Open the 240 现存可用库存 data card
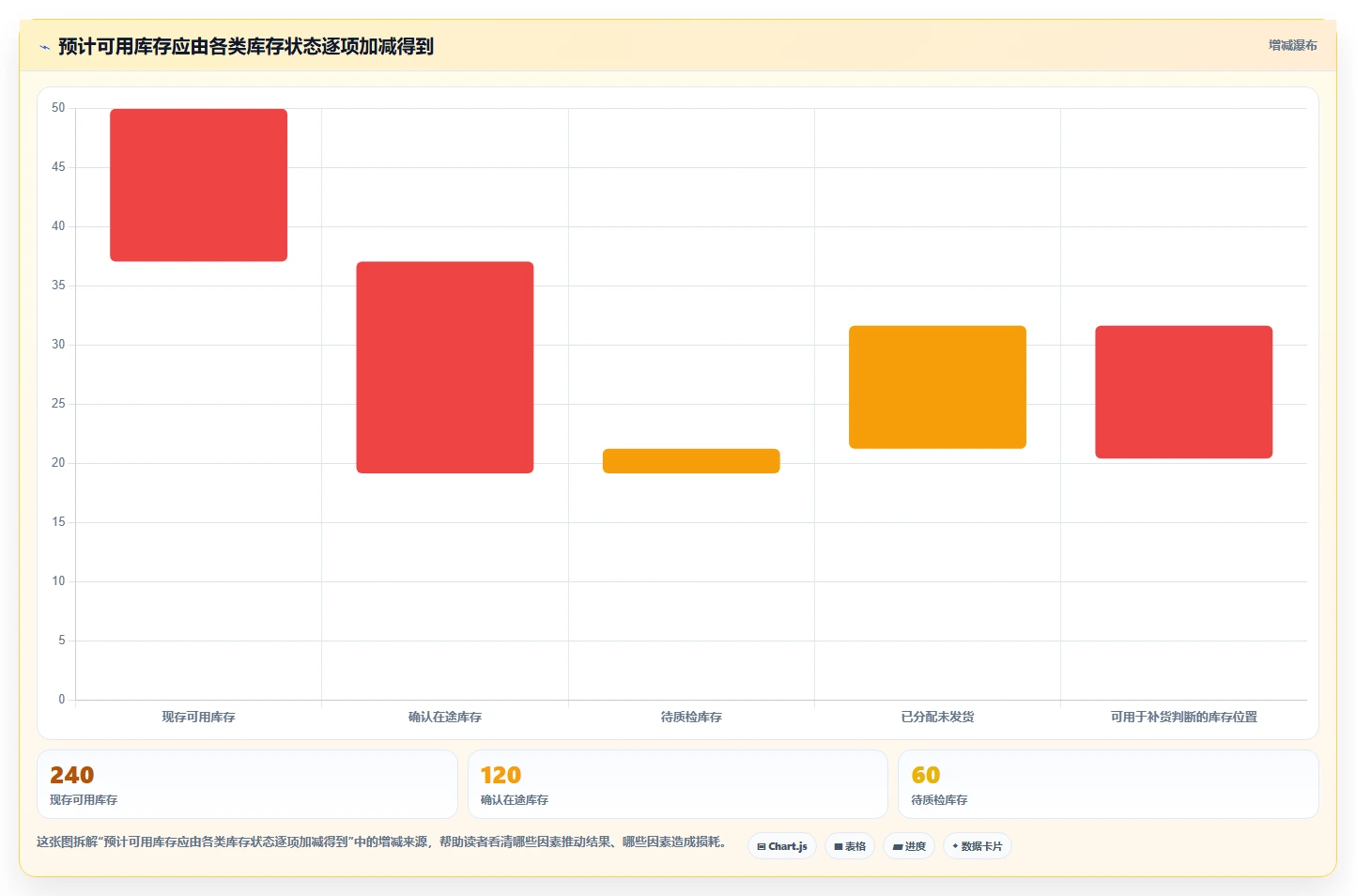Image resolution: width=1356 pixels, height=896 pixels. pos(247,784)
